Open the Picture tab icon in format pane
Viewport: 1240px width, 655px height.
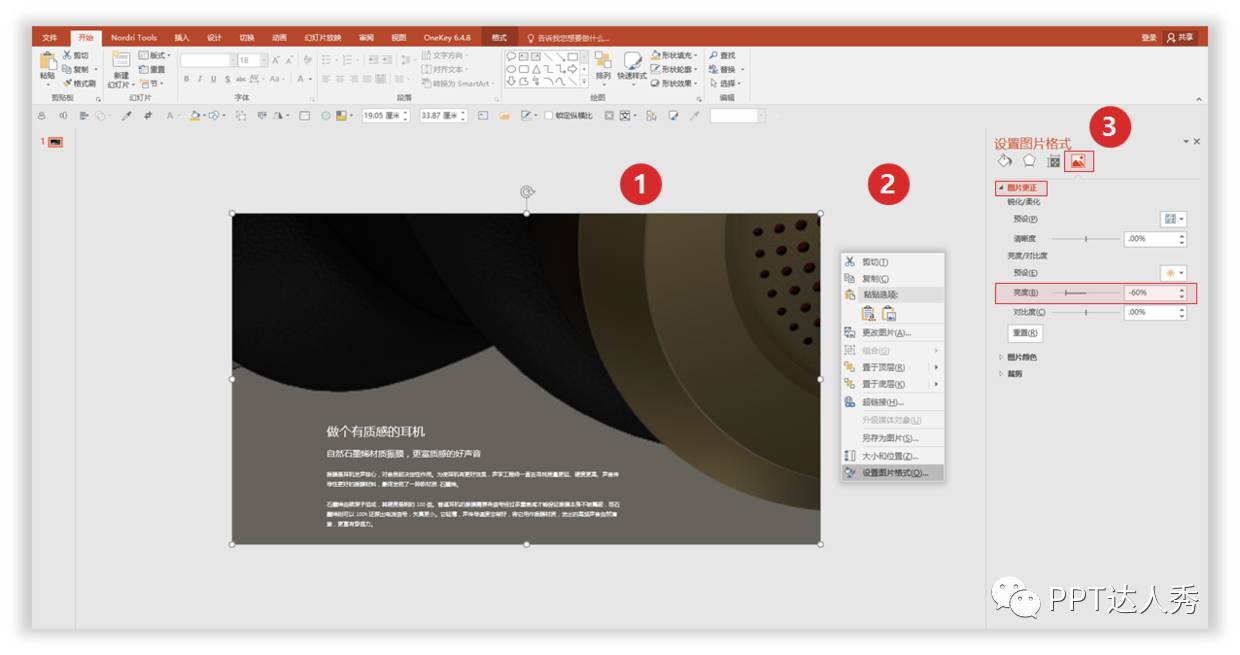(x=1078, y=161)
